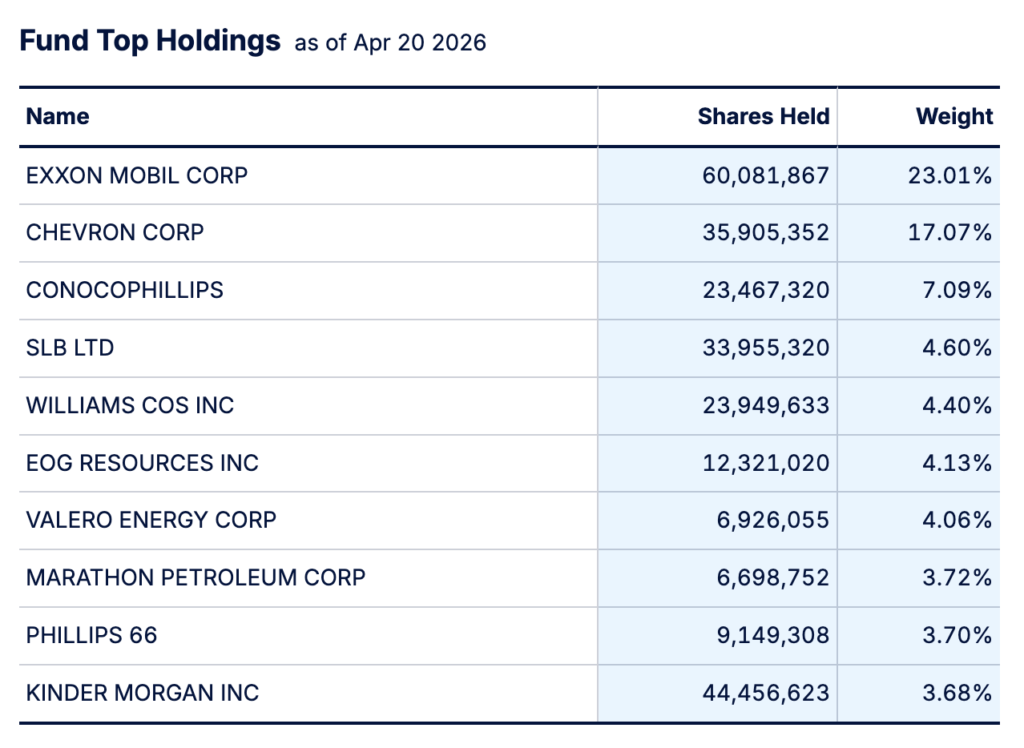Click the PHILLIPS 66 holding name
The image size is (1024, 748).
click(92, 635)
